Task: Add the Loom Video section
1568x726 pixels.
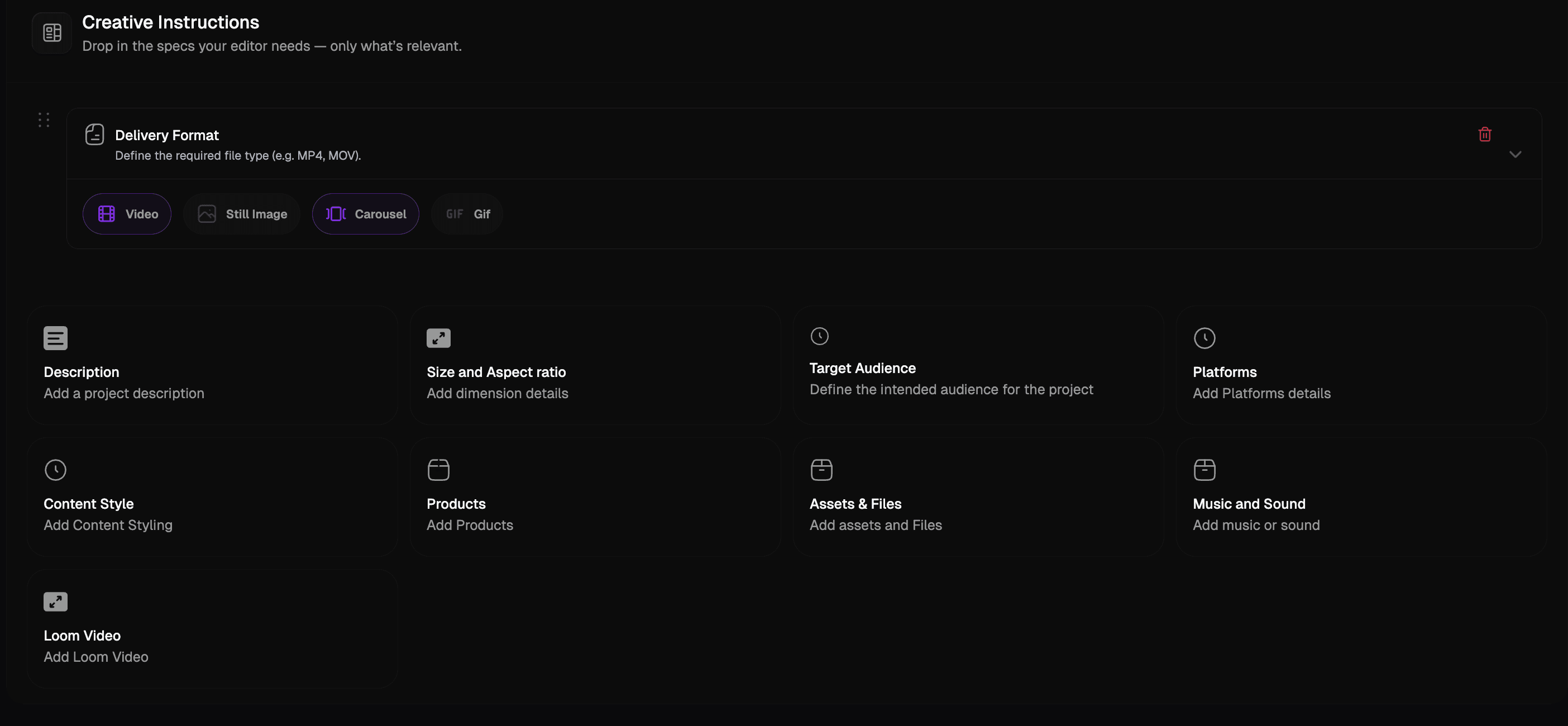Action: point(212,629)
